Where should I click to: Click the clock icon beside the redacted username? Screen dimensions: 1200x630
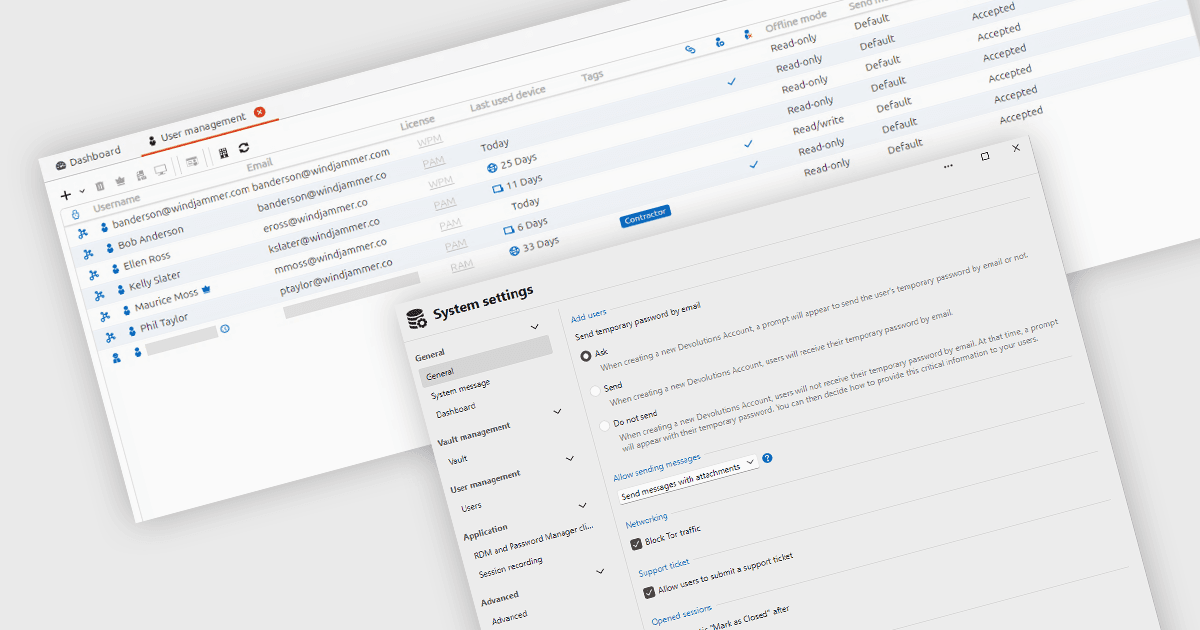[225, 328]
